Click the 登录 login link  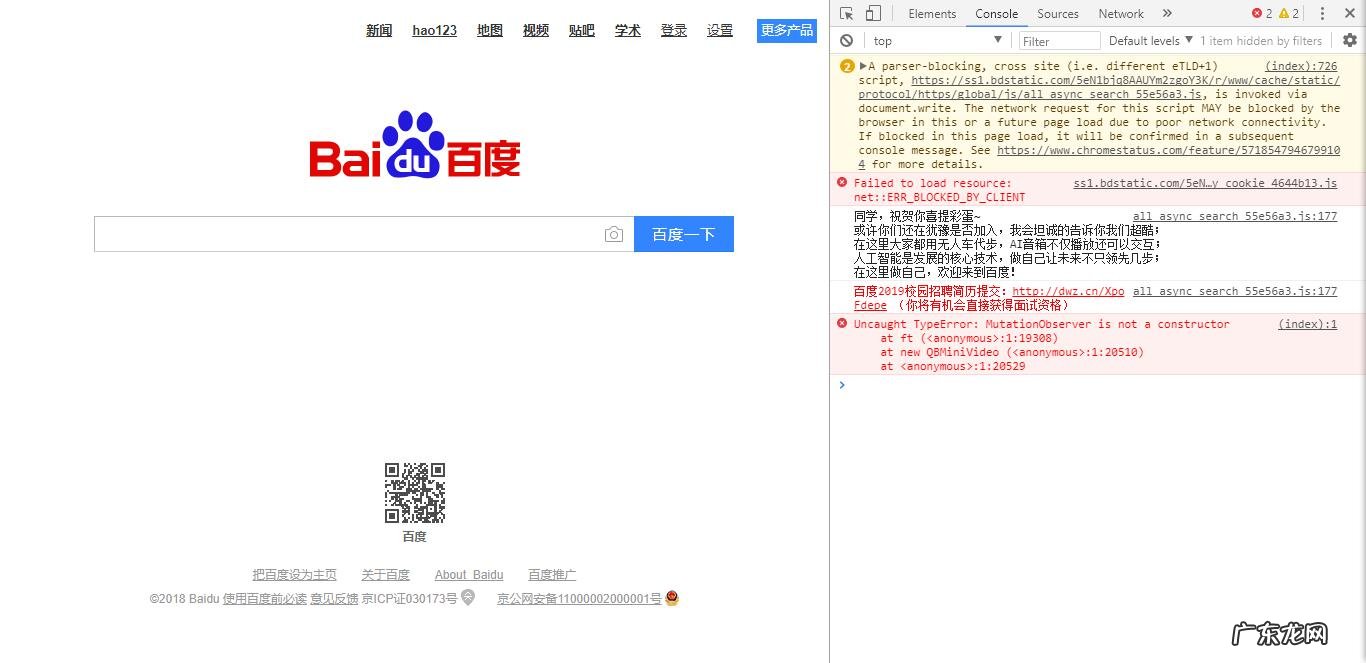(674, 30)
